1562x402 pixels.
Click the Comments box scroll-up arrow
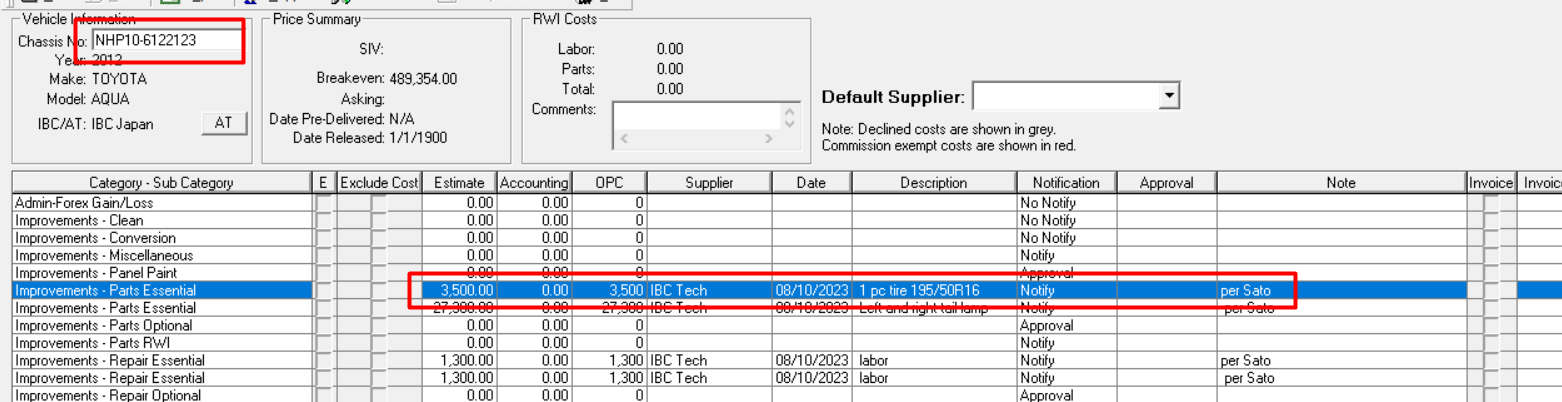(x=789, y=112)
